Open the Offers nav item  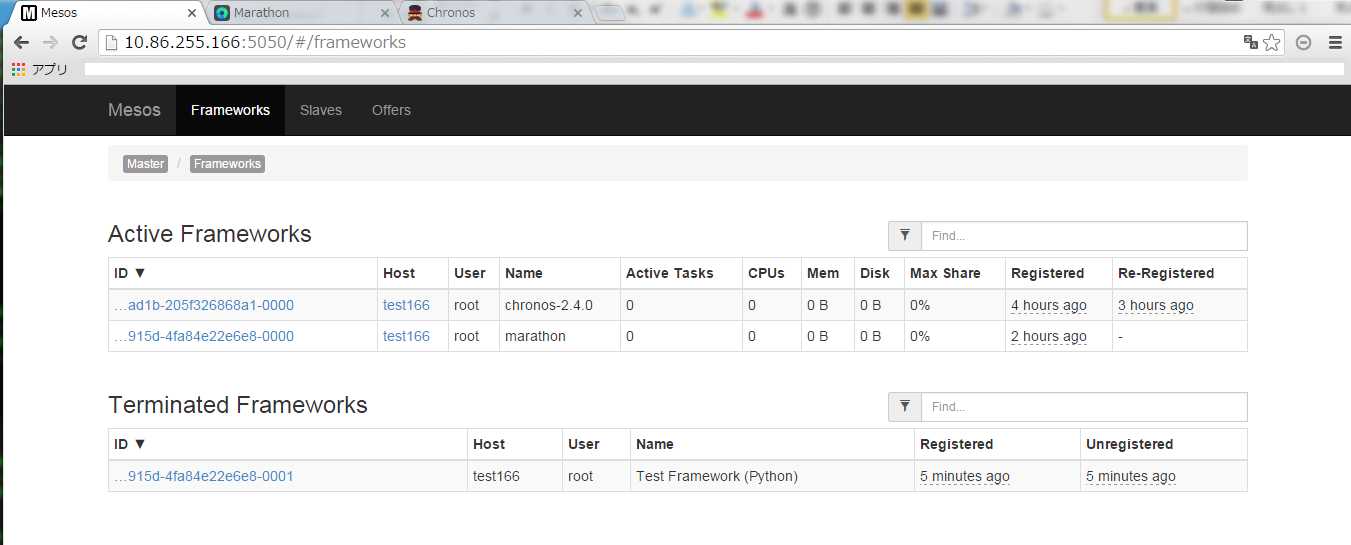[391, 110]
